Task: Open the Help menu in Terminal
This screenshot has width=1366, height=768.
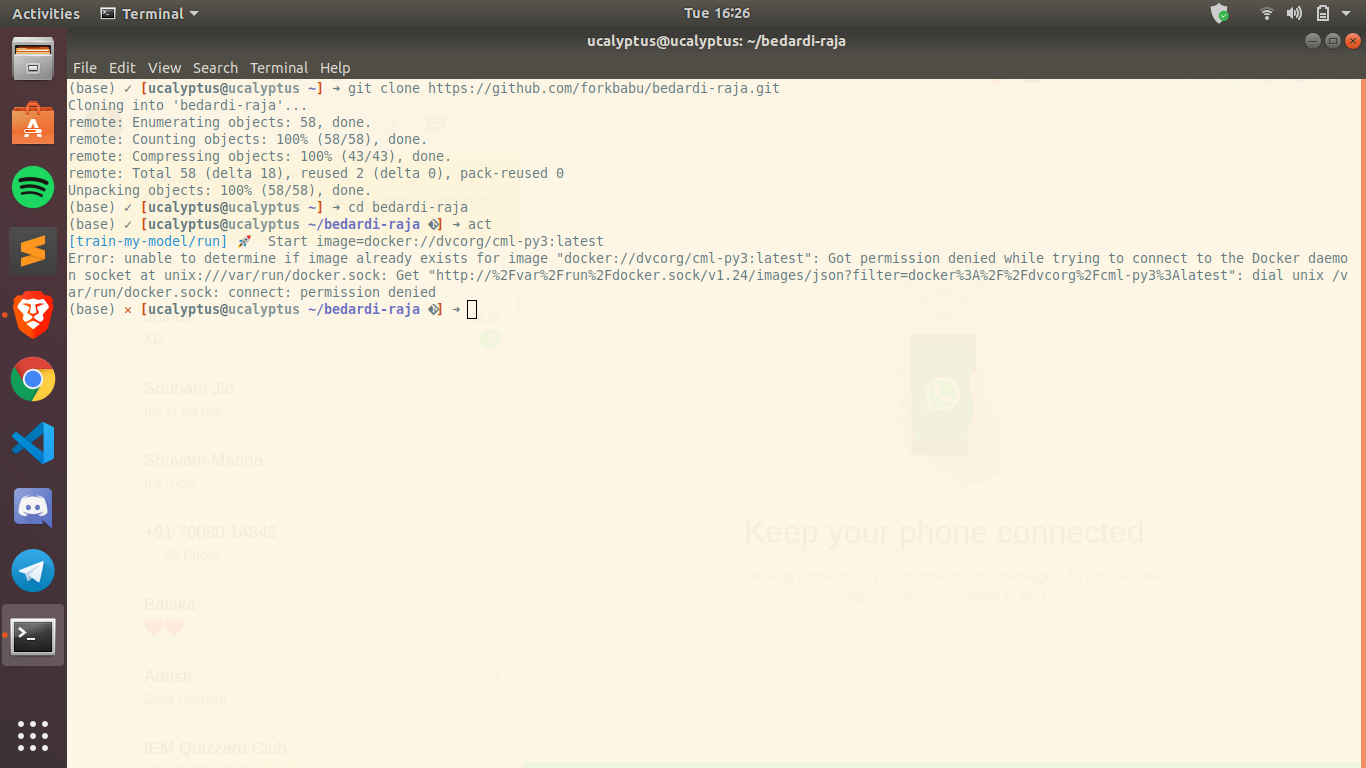Action: [335, 68]
